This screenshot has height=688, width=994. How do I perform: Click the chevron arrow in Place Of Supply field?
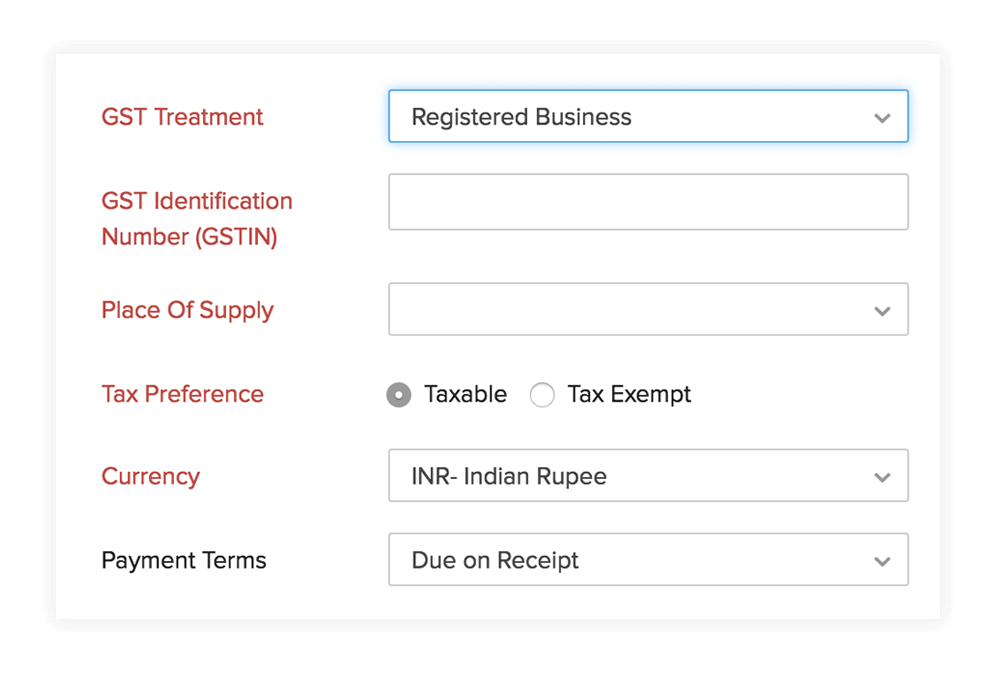(882, 311)
